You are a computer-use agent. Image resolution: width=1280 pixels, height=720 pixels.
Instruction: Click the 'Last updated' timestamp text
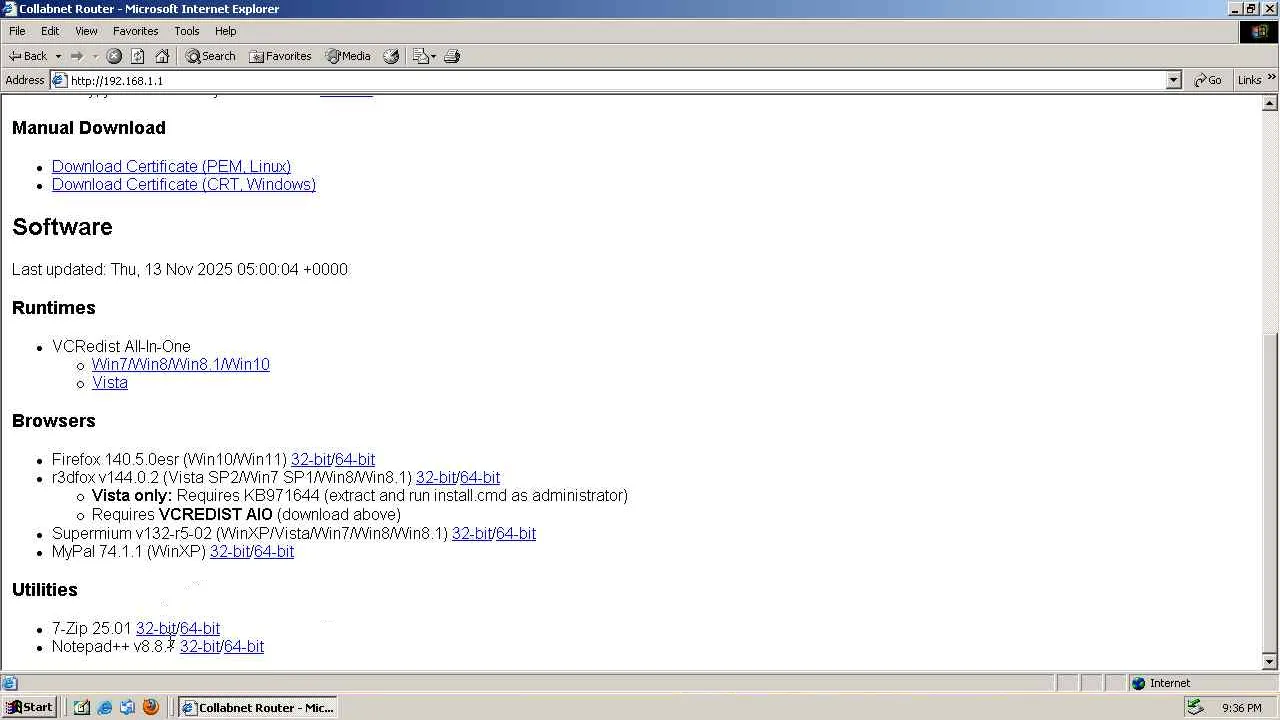180,269
